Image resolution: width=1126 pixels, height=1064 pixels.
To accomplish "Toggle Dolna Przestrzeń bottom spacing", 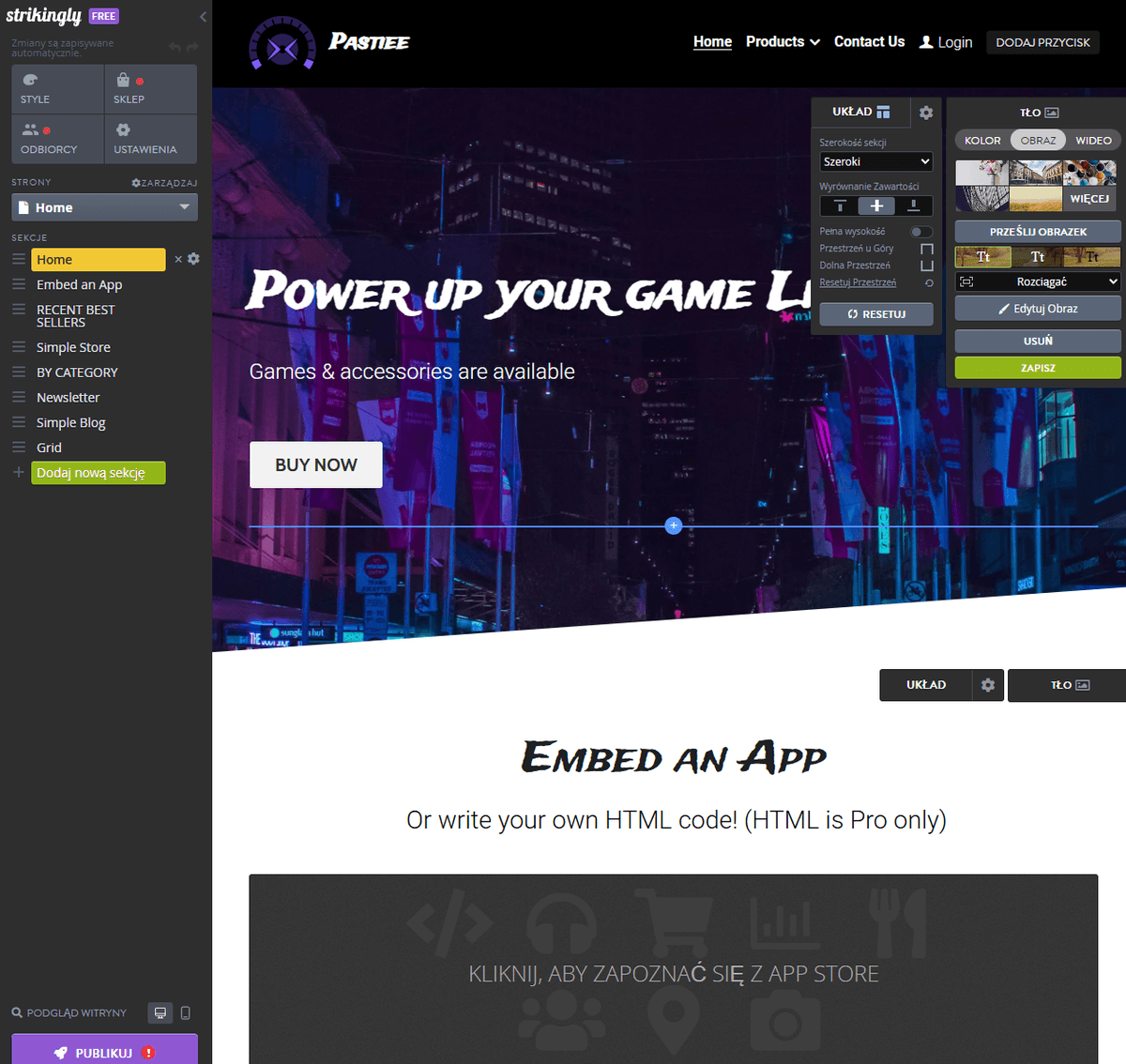I will (x=927, y=266).
